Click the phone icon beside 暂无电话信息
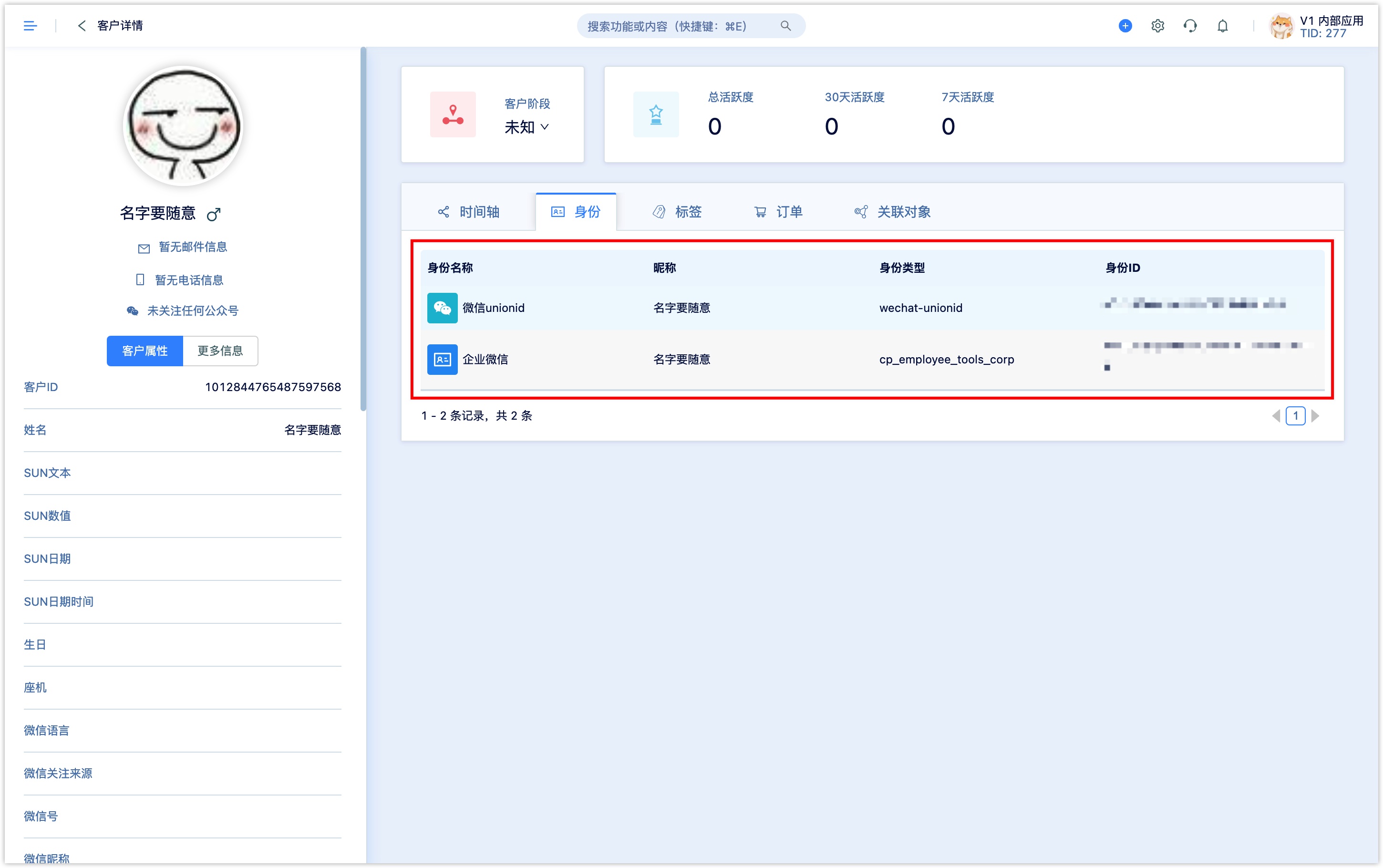Image resolution: width=1383 pixels, height=868 pixels. tap(140, 279)
